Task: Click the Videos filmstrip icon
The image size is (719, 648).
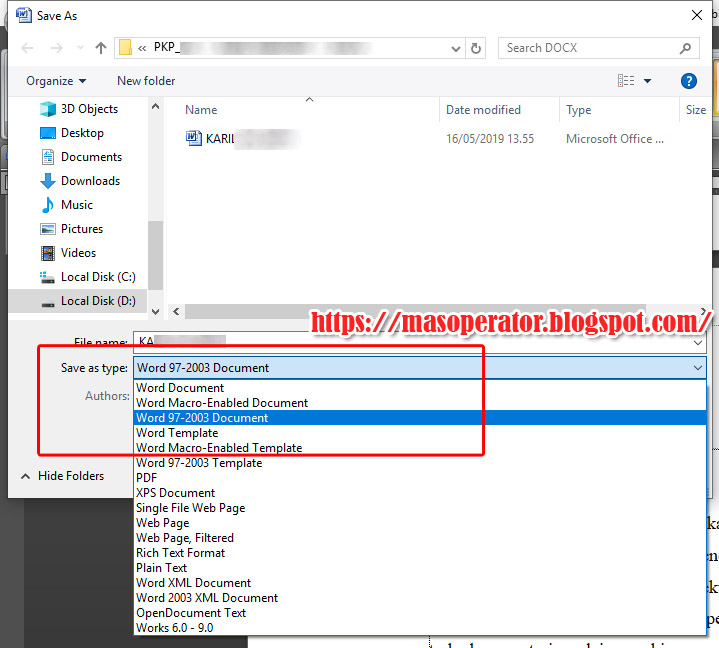Action: pos(48,253)
